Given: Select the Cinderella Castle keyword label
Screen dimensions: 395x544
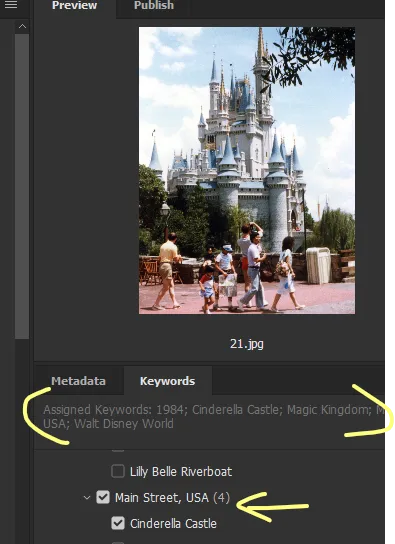Looking at the screenshot, I should tap(173, 524).
